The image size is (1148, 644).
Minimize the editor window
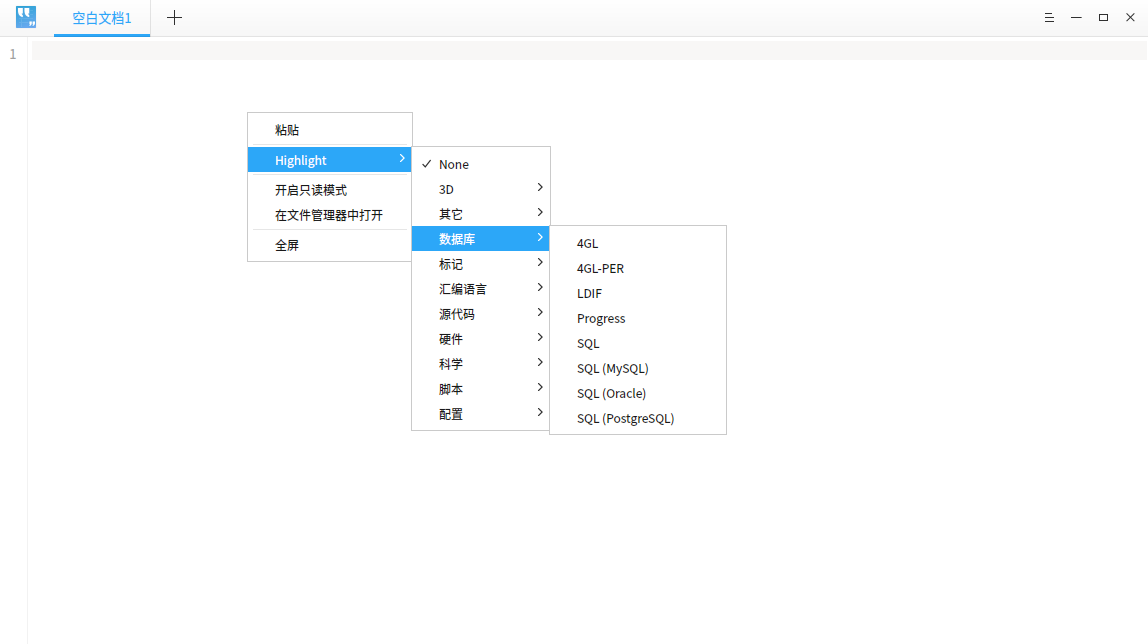tap(1076, 18)
